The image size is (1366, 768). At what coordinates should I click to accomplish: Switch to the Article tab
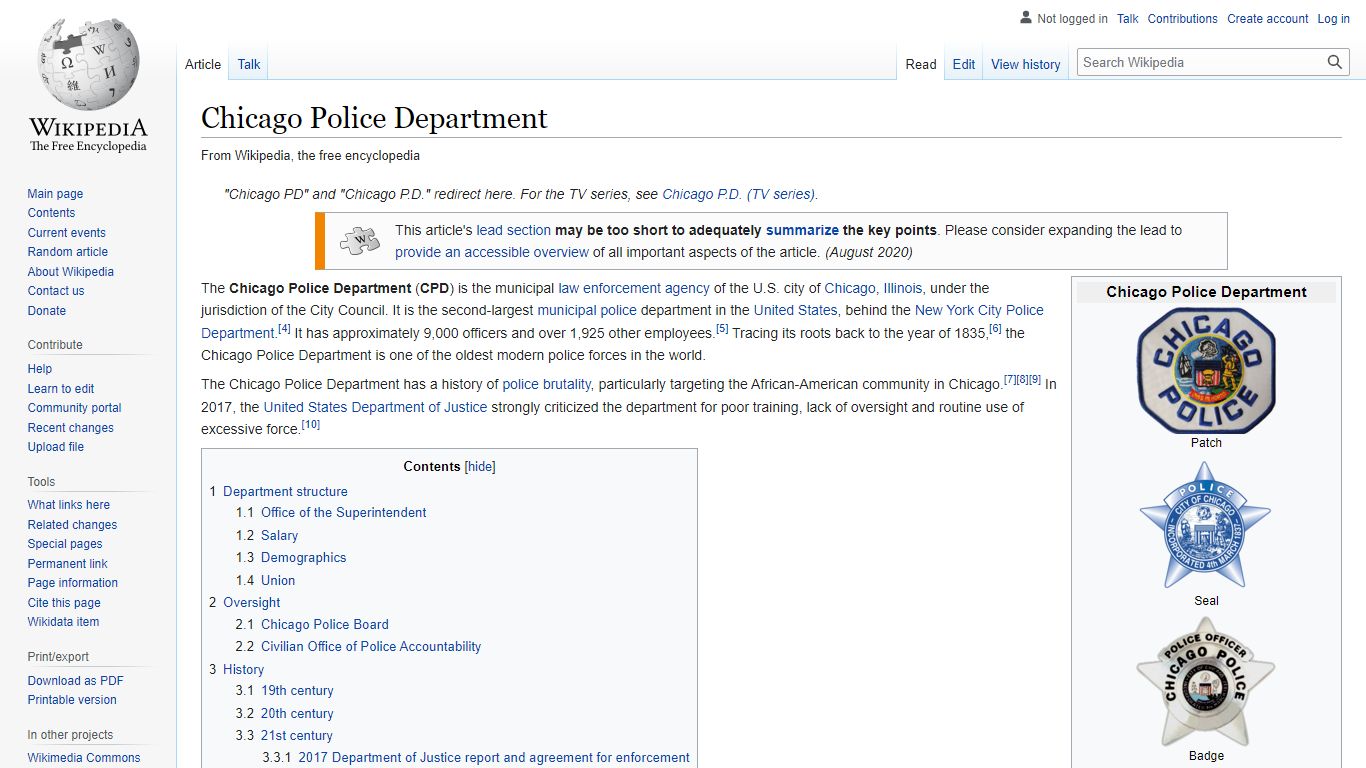click(203, 64)
